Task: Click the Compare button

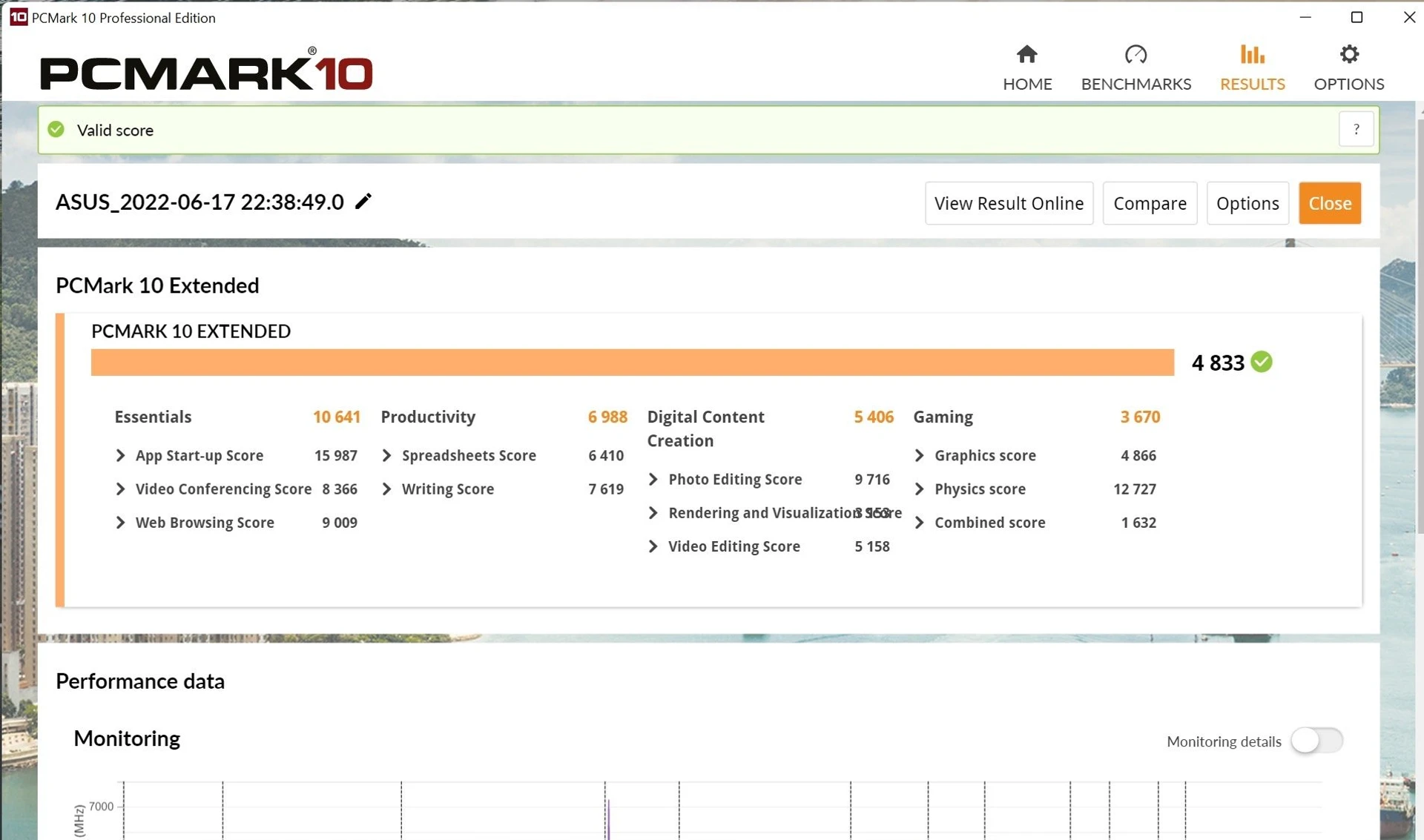Action: (x=1150, y=203)
